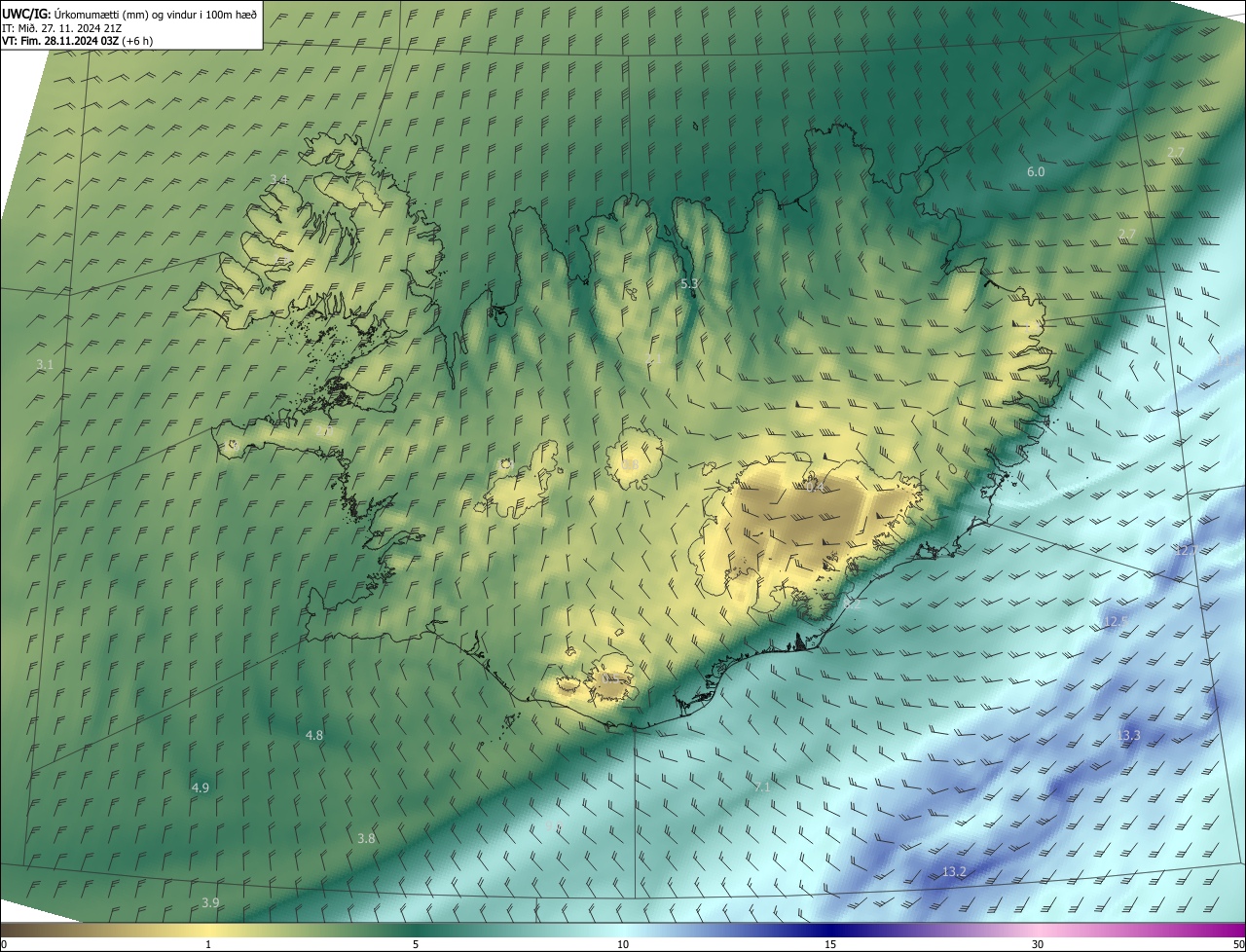Click the 'VT: Fim. 28.11.2024 03Z (+6 h)' line

[x=77, y=41]
